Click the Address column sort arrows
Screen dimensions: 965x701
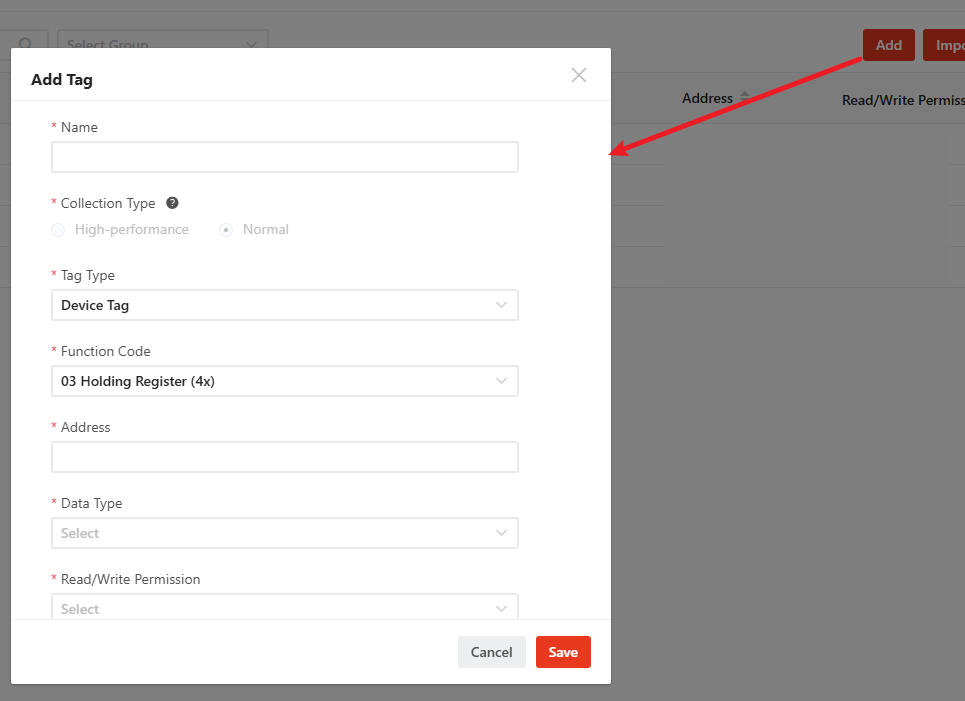click(x=744, y=97)
